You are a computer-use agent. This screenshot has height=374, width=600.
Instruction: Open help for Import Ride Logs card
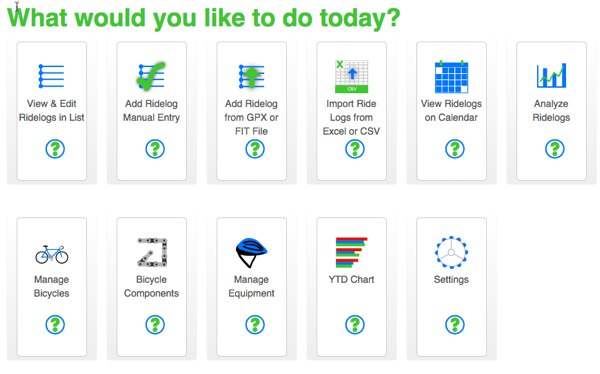[355, 149]
